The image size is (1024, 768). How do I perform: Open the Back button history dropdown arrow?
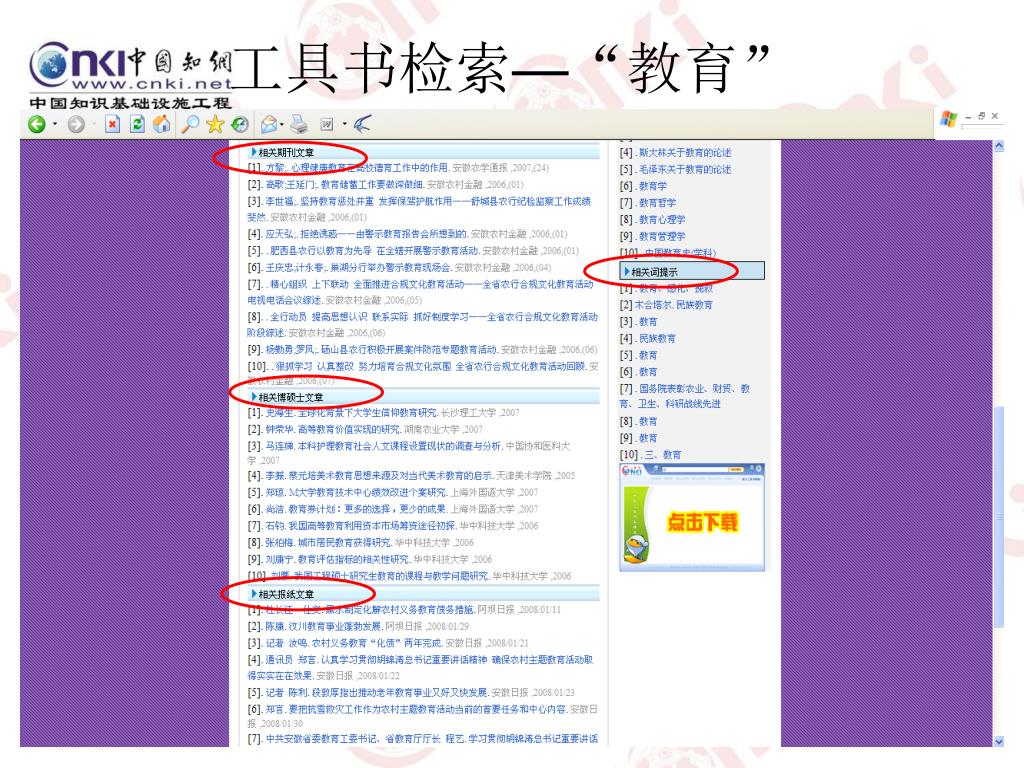(x=55, y=123)
